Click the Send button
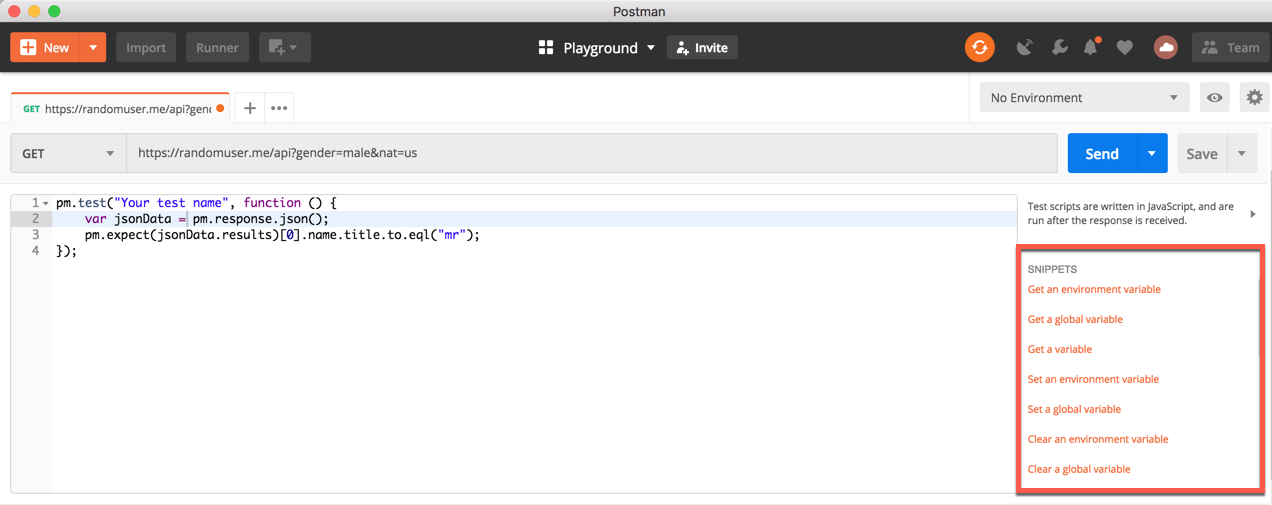Screen dimensions: 1272x505 tap(1102, 153)
